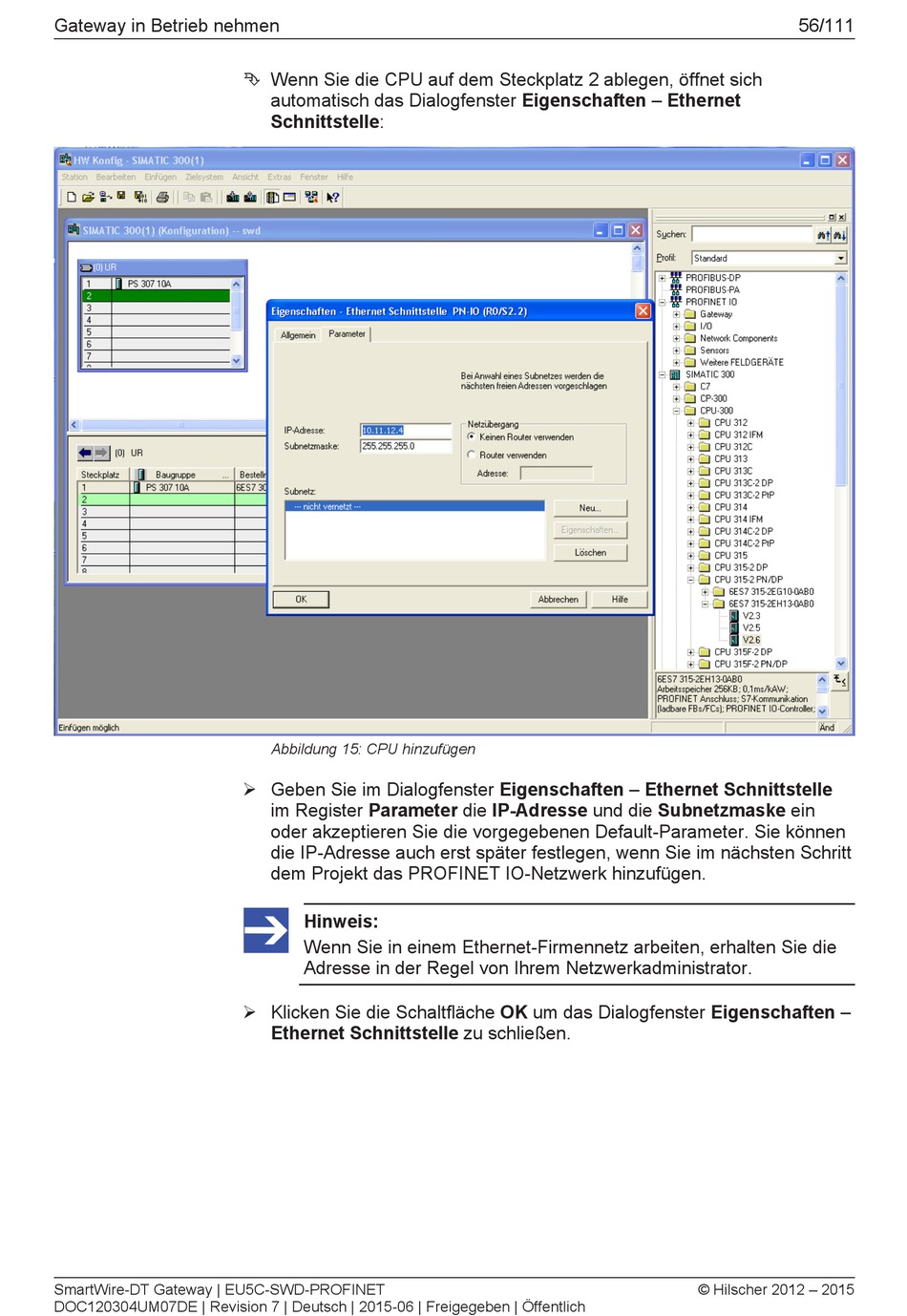Expand the C7 folder node

(x=676, y=387)
